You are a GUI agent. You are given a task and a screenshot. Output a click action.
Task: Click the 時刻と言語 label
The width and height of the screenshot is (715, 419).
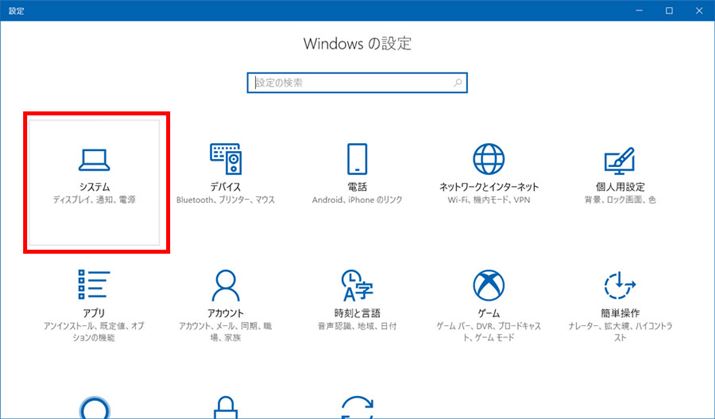357,313
